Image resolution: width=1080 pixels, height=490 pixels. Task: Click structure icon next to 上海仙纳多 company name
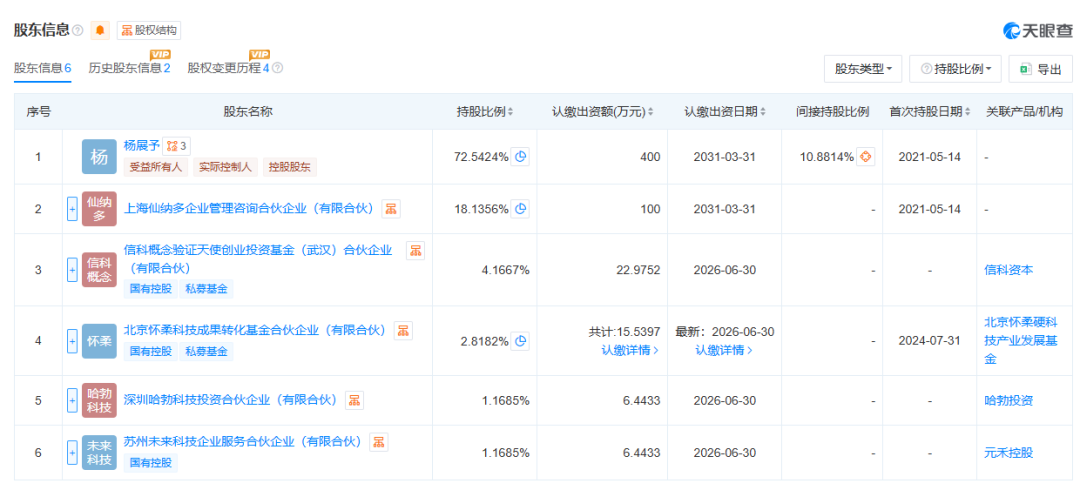(391, 208)
